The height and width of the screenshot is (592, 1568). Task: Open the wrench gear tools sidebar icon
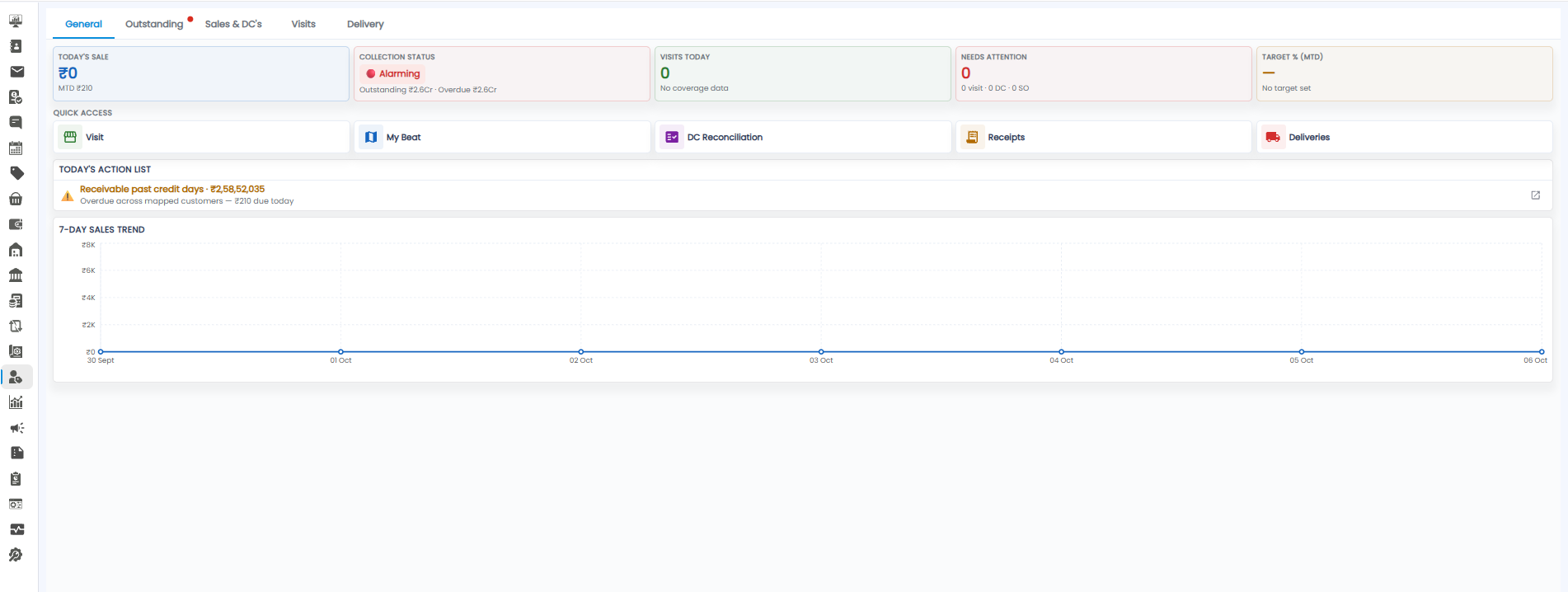(x=16, y=555)
